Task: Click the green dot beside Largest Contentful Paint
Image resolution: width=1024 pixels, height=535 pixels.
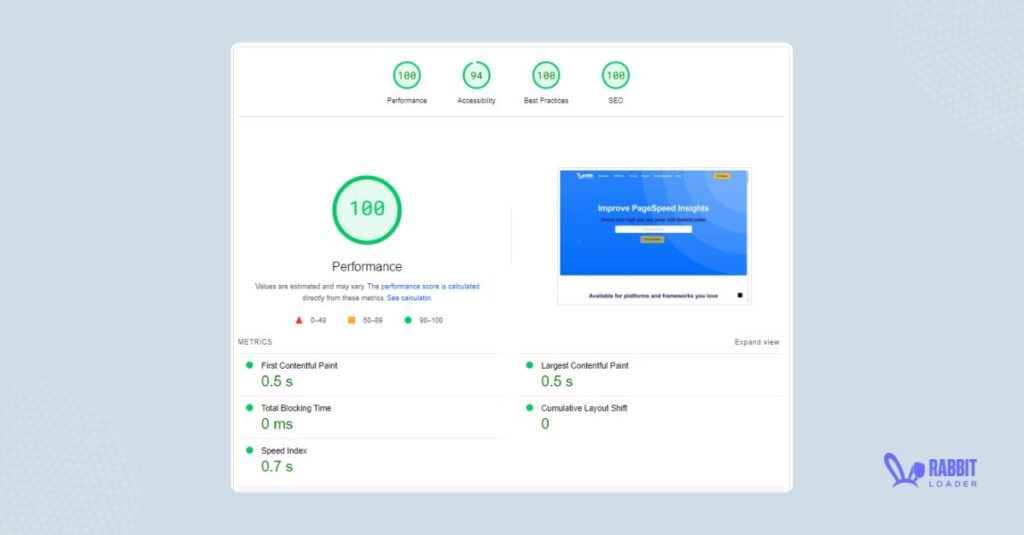Action: 530,365
